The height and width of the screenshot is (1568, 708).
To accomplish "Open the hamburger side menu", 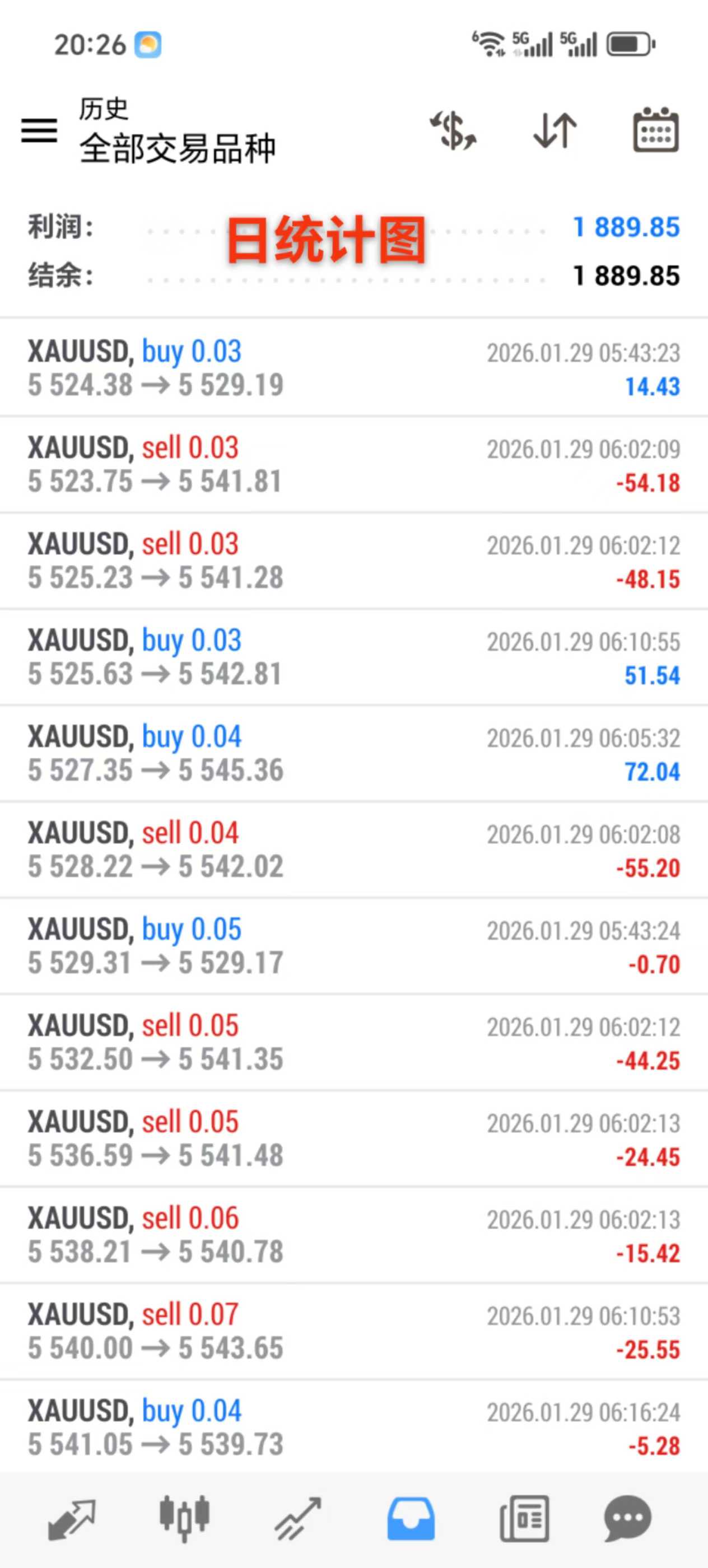I will point(40,130).
